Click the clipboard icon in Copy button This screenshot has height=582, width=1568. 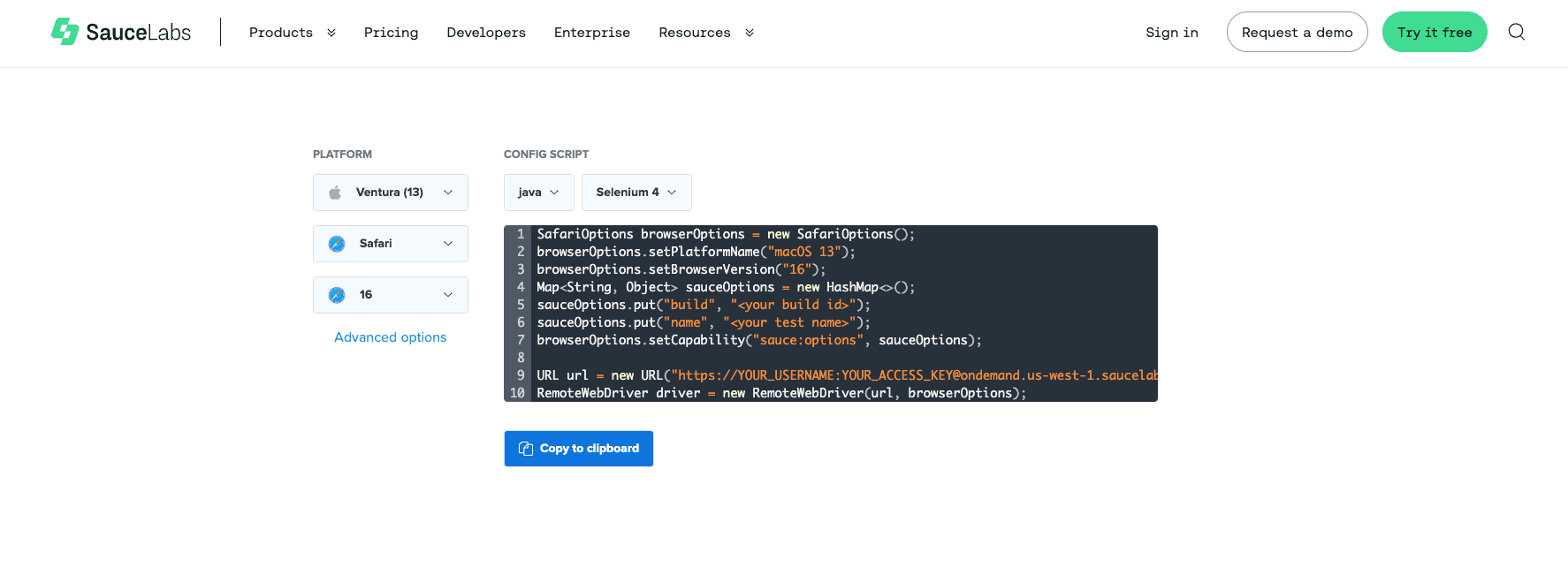pos(526,449)
